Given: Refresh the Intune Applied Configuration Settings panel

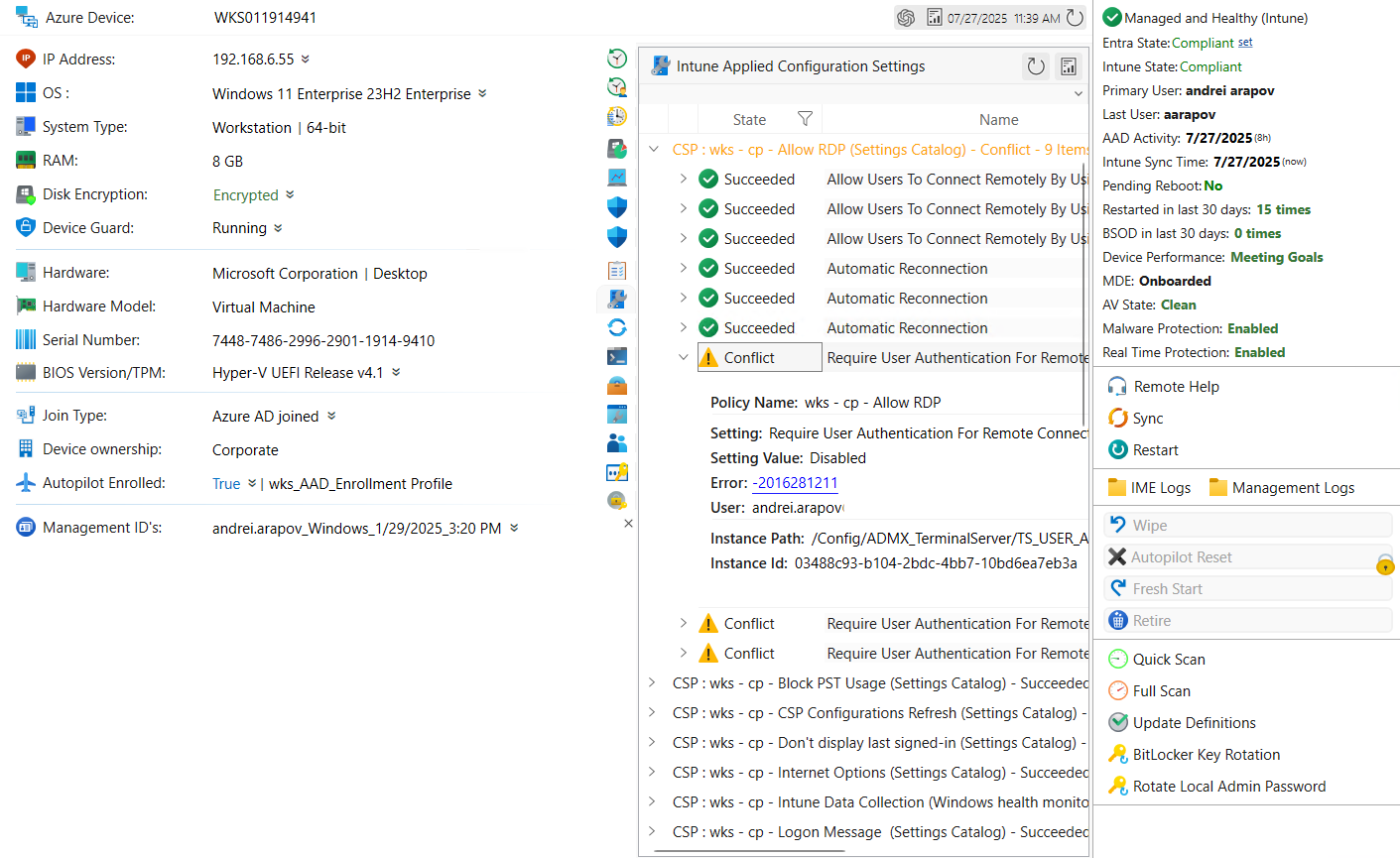Looking at the screenshot, I should point(1036,66).
